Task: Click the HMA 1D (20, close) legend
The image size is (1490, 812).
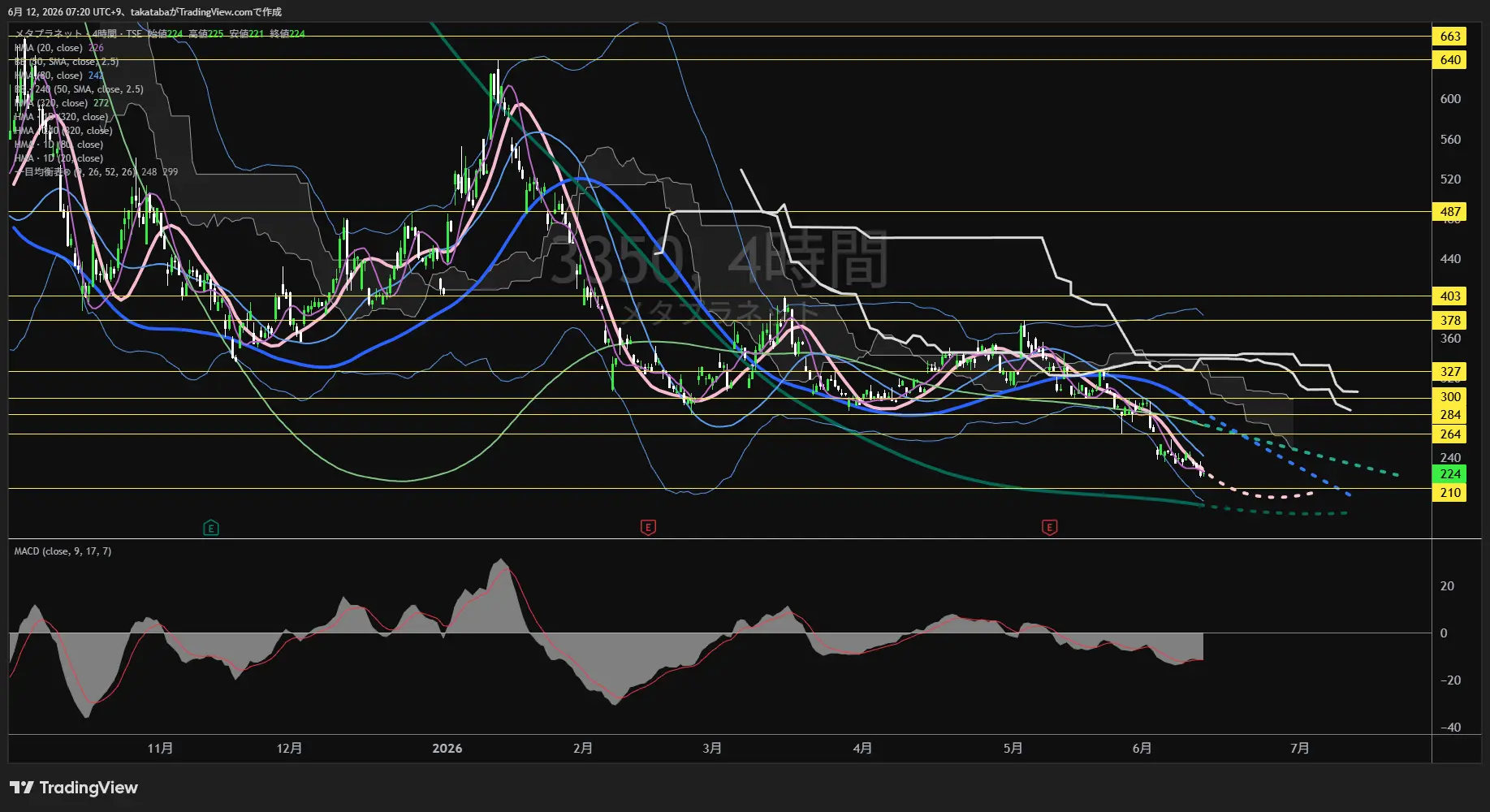Action: [58, 158]
